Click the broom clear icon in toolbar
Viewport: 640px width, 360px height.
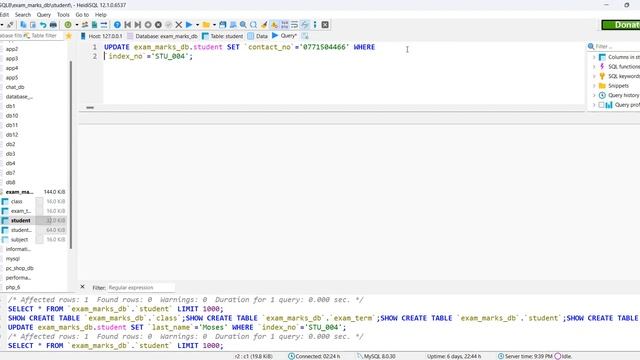point(264,25)
